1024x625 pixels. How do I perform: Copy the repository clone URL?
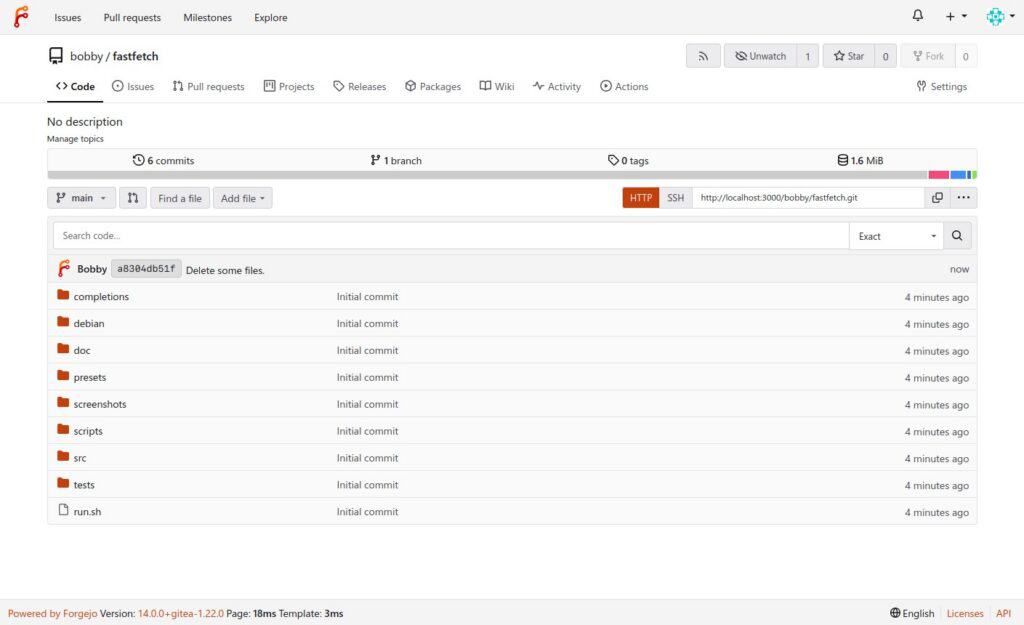[937, 198]
